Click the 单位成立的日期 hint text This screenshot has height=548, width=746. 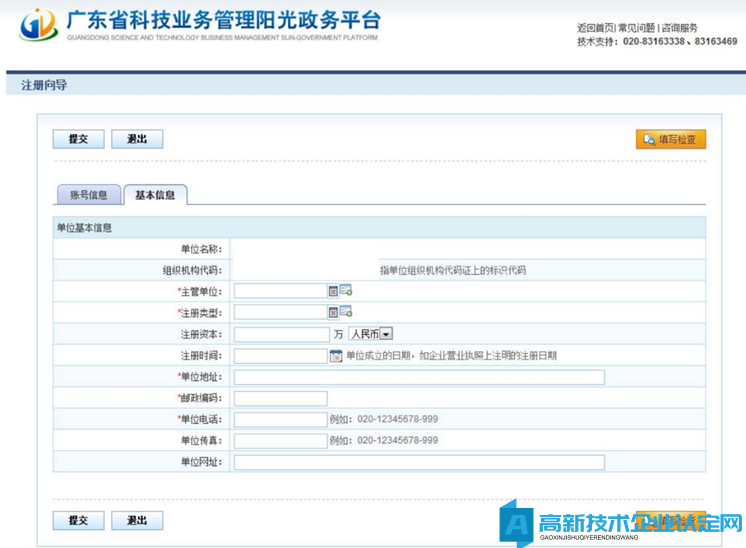pyautogui.click(x=451, y=355)
